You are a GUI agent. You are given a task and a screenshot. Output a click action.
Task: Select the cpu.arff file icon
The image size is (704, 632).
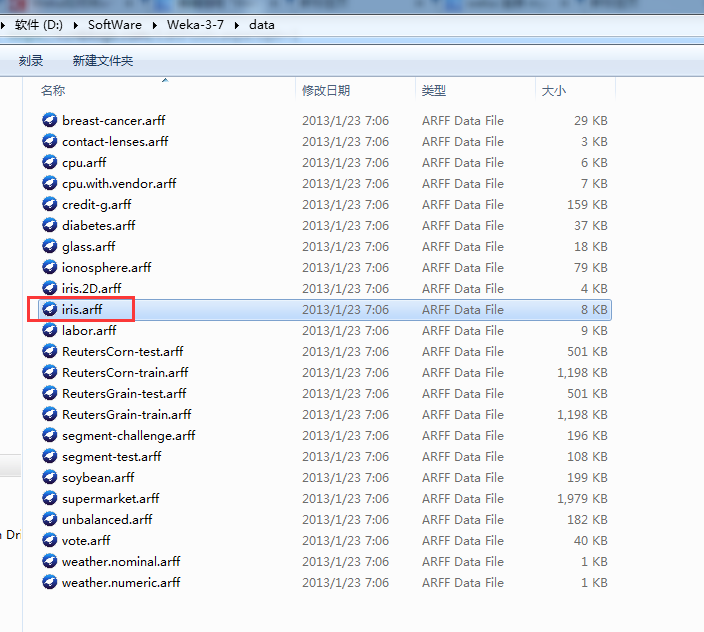49,162
